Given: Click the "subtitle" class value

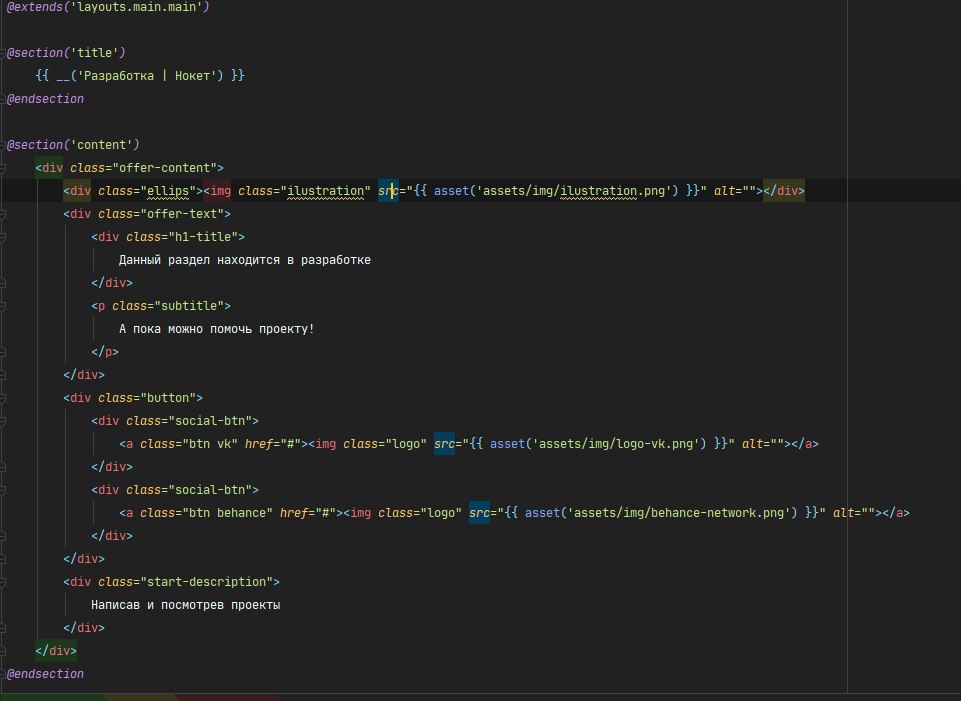Looking at the screenshot, I should coord(189,306).
